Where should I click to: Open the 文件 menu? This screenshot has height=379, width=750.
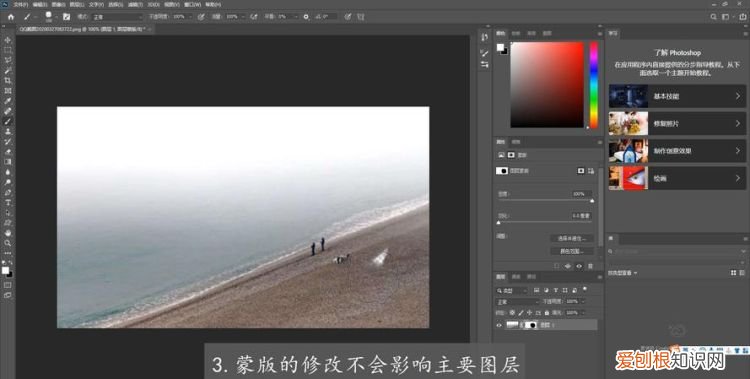click(x=21, y=4)
